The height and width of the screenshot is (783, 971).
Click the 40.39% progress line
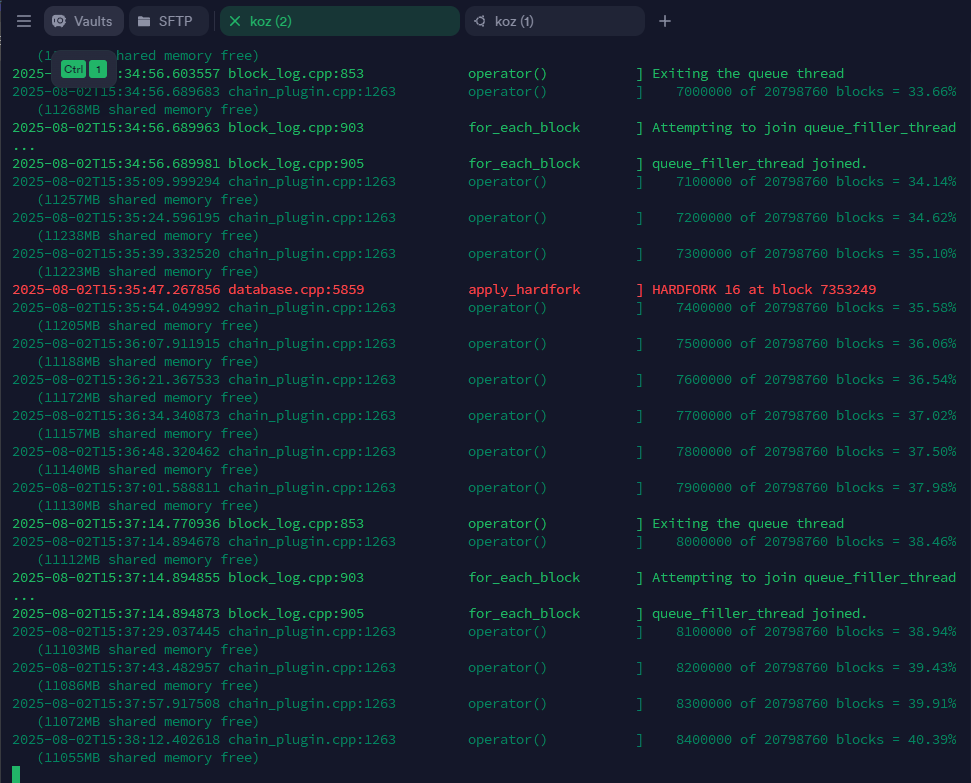(484, 740)
